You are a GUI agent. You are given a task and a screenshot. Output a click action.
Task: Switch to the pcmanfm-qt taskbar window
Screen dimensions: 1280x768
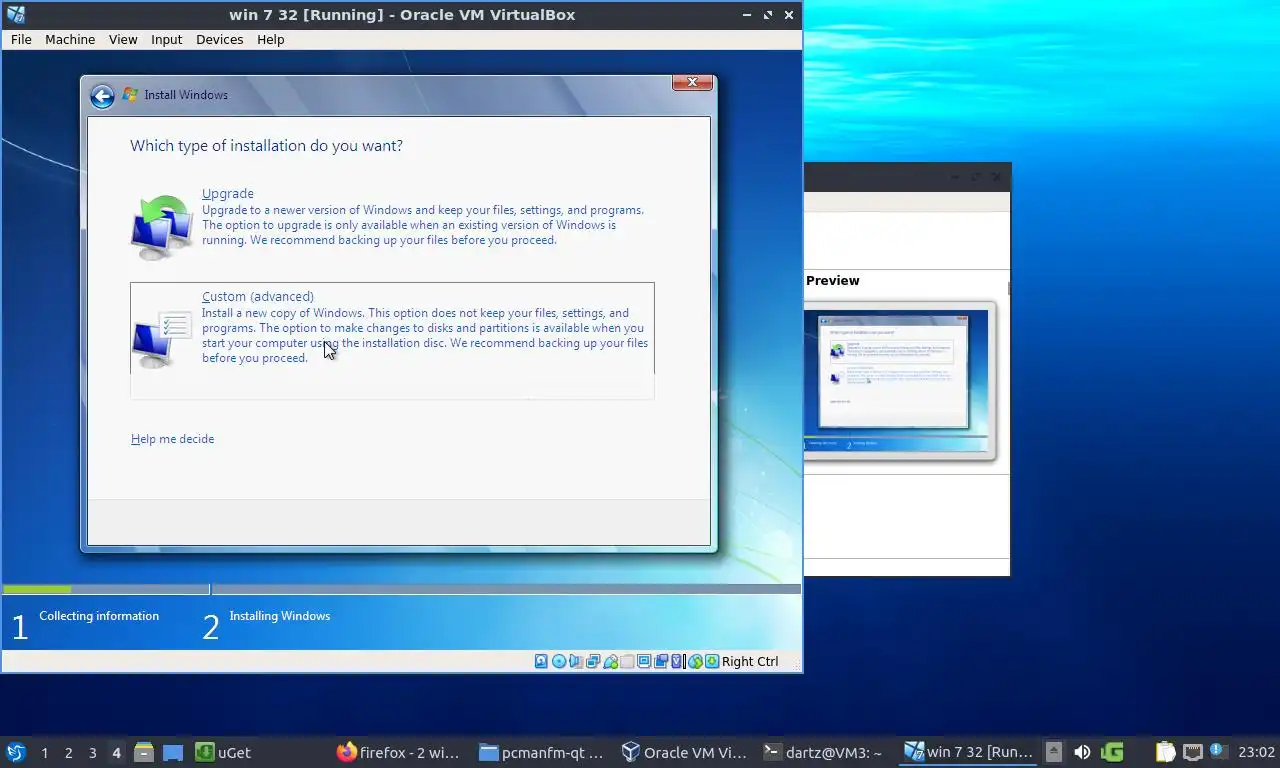541,752
